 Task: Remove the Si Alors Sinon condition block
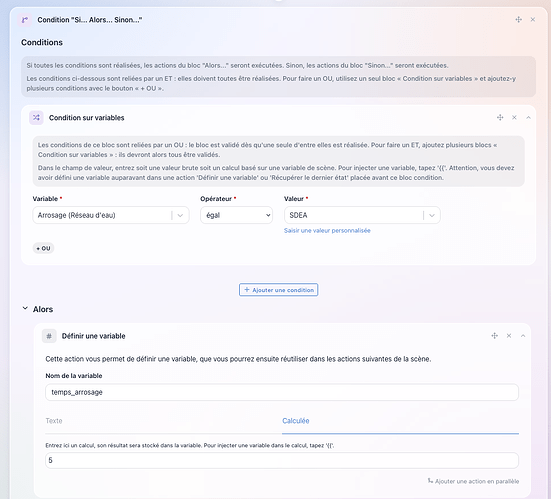pos(533,20)
